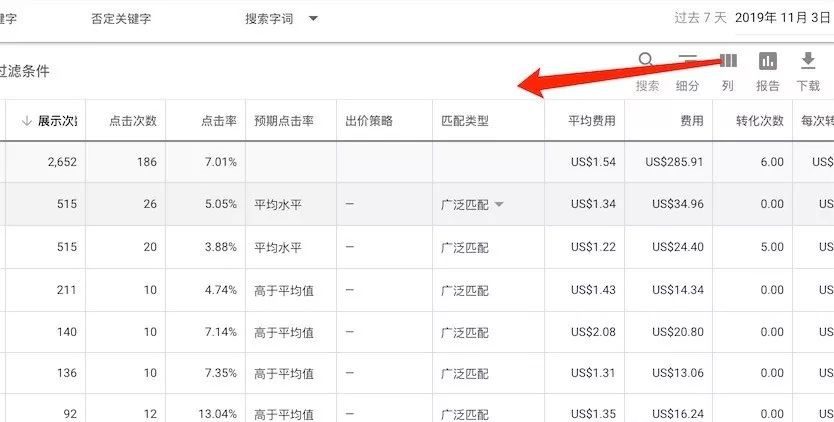Click the search (搜索) magnifier icon
The height and width of the screenshot is (422, 834).
point(647,62)
